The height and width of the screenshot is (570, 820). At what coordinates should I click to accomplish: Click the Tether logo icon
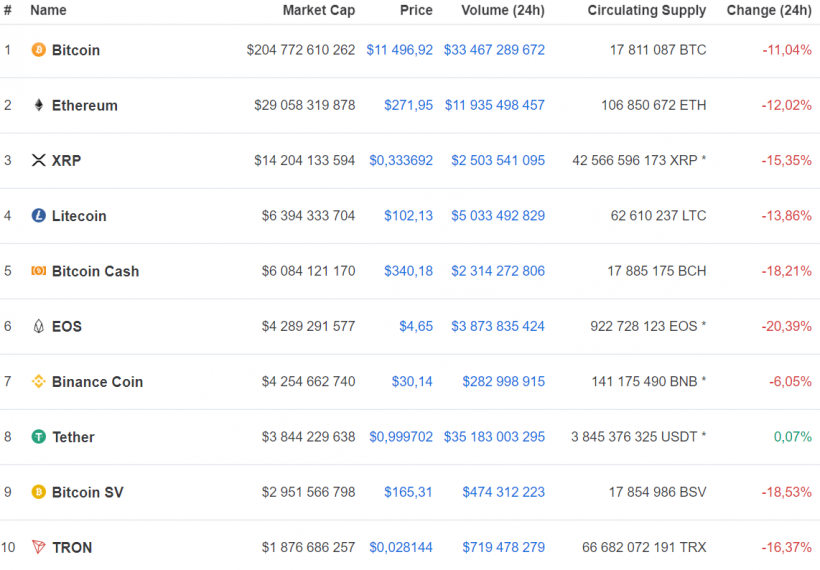(x=39, y=437)
